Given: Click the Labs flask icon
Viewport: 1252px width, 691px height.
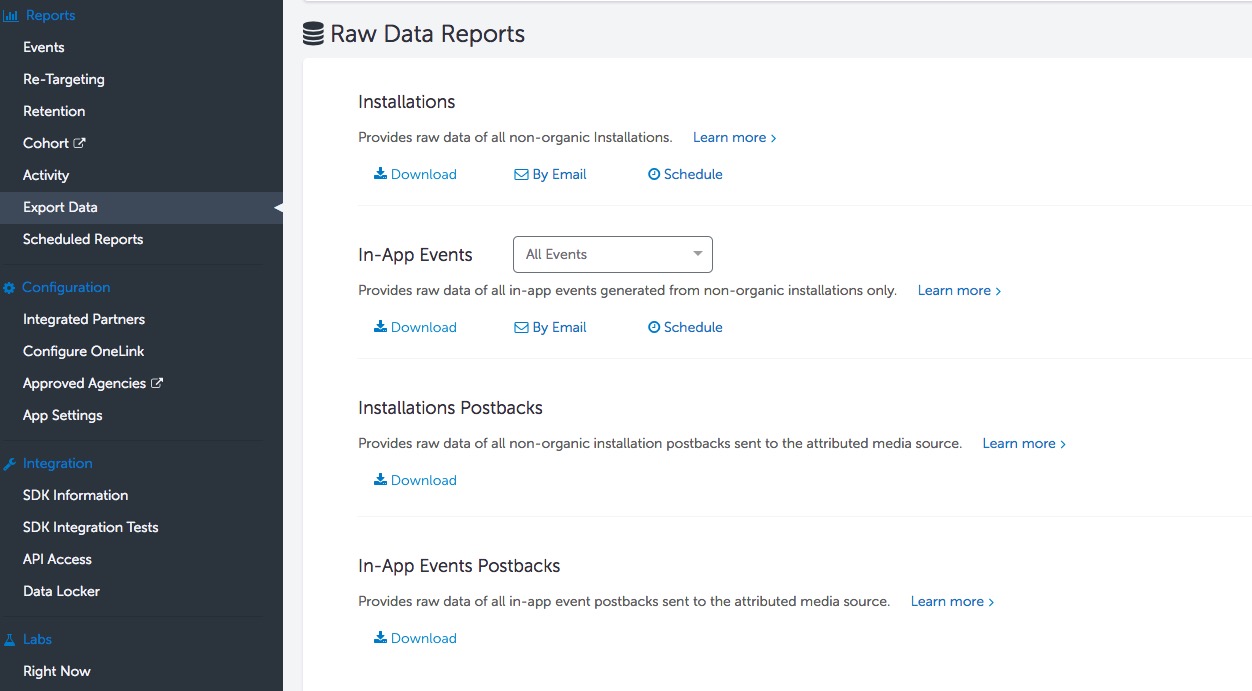Looking at the screenshot, I should (x=12, y=639).
